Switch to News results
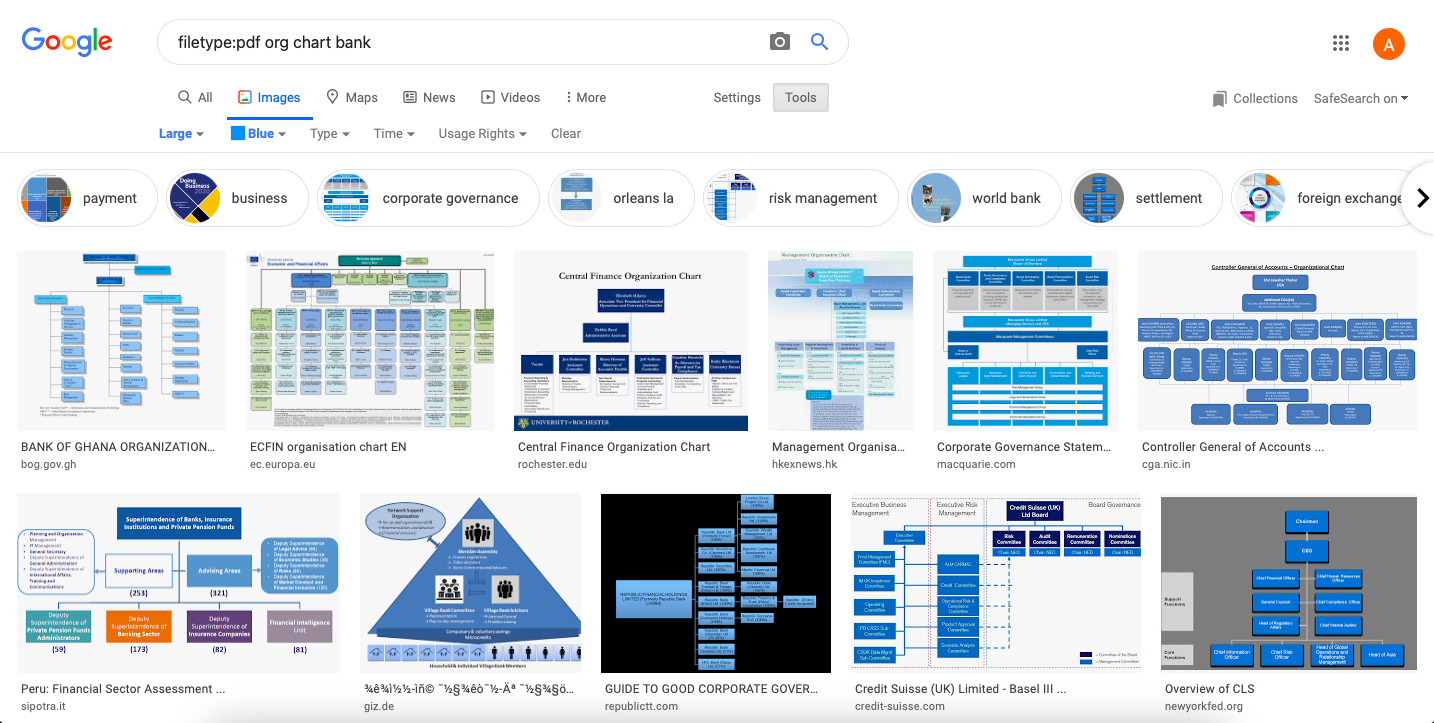Viewport: 1434px width, 723px height. click(x=429, y=97)
